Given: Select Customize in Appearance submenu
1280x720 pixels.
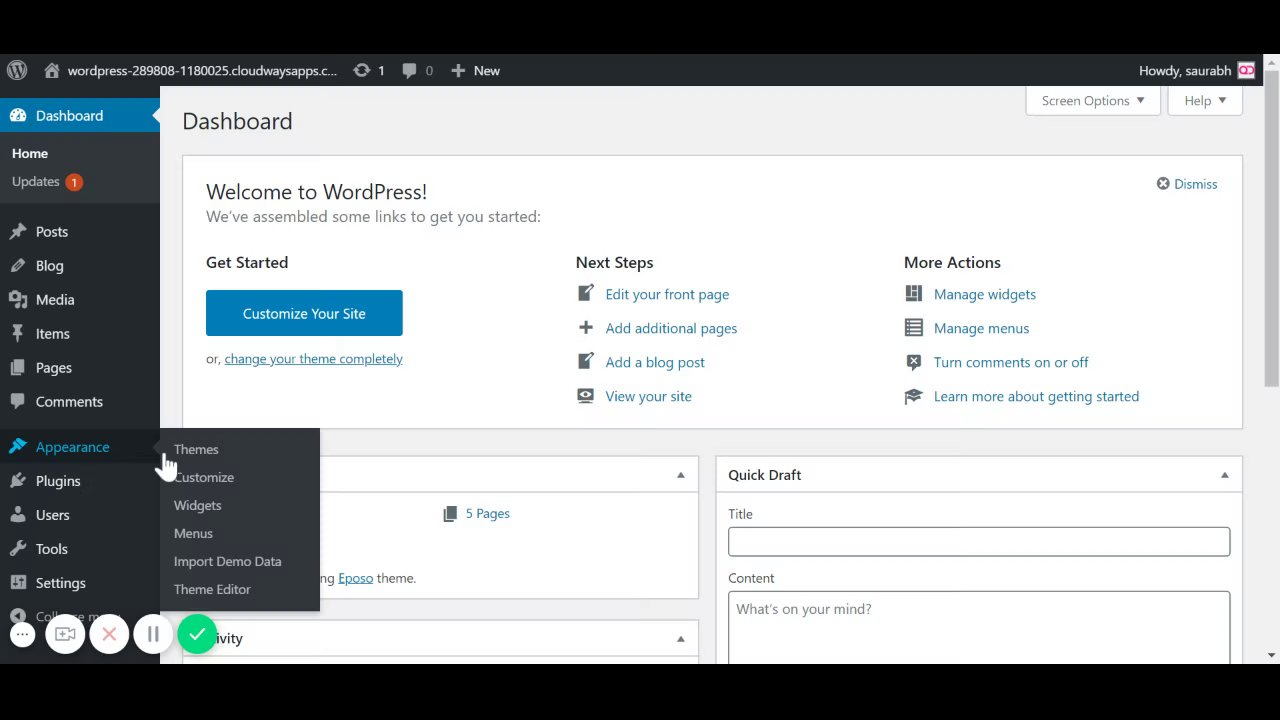Looking at the screenshot, I should 204,477.
